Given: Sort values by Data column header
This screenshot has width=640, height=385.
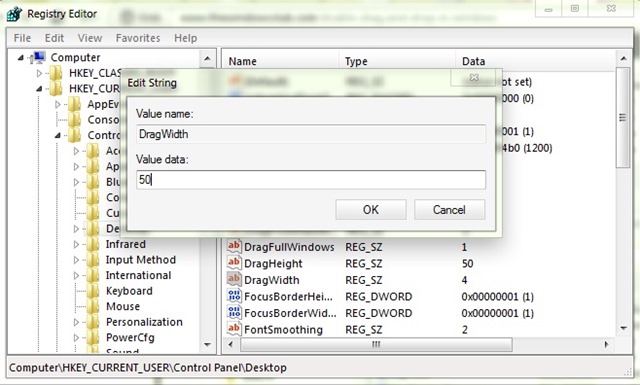Looking at the screenshot, I should point(535,61).
